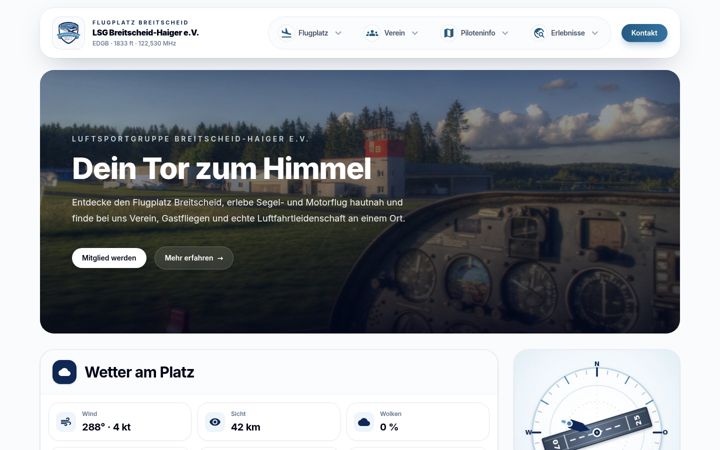This screenshot has height=450, width=720.
Task: Click the people group icon beside Verein
Action: pyautogui.click(x=372, y=33)
